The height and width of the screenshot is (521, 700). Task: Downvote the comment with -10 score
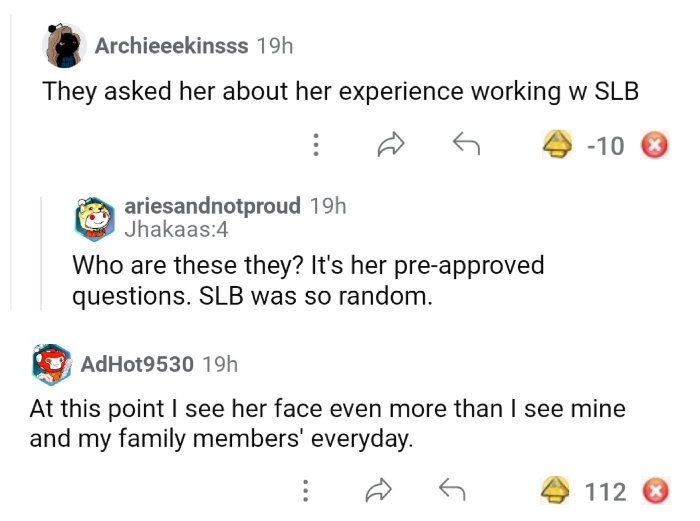654,146
